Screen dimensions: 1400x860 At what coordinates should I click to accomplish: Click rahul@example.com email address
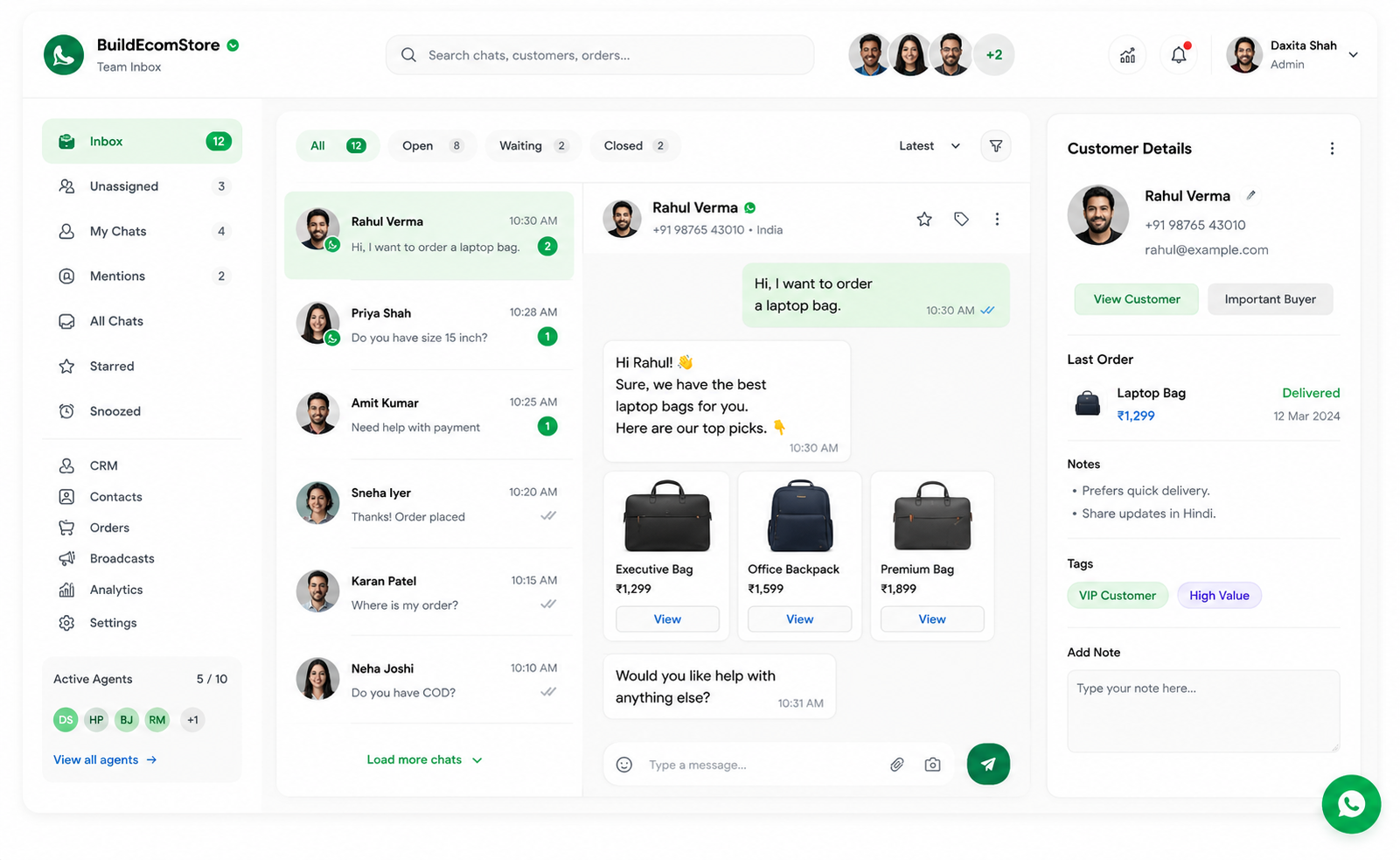coord(1206,250)
